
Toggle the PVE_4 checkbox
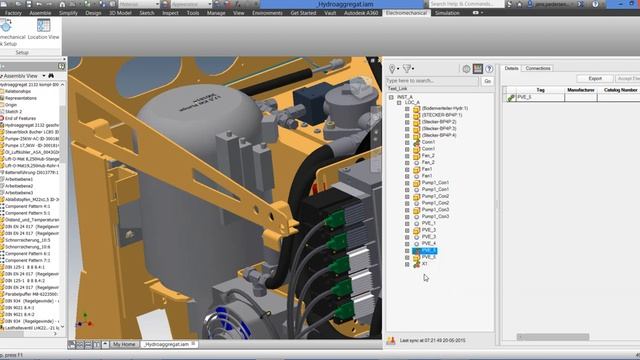tap(407, 244)
